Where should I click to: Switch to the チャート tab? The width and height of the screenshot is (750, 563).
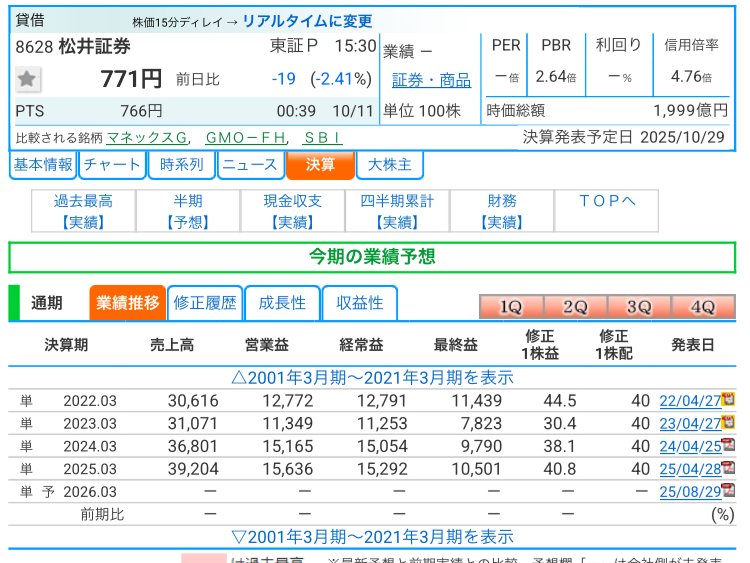pos(111,165)
